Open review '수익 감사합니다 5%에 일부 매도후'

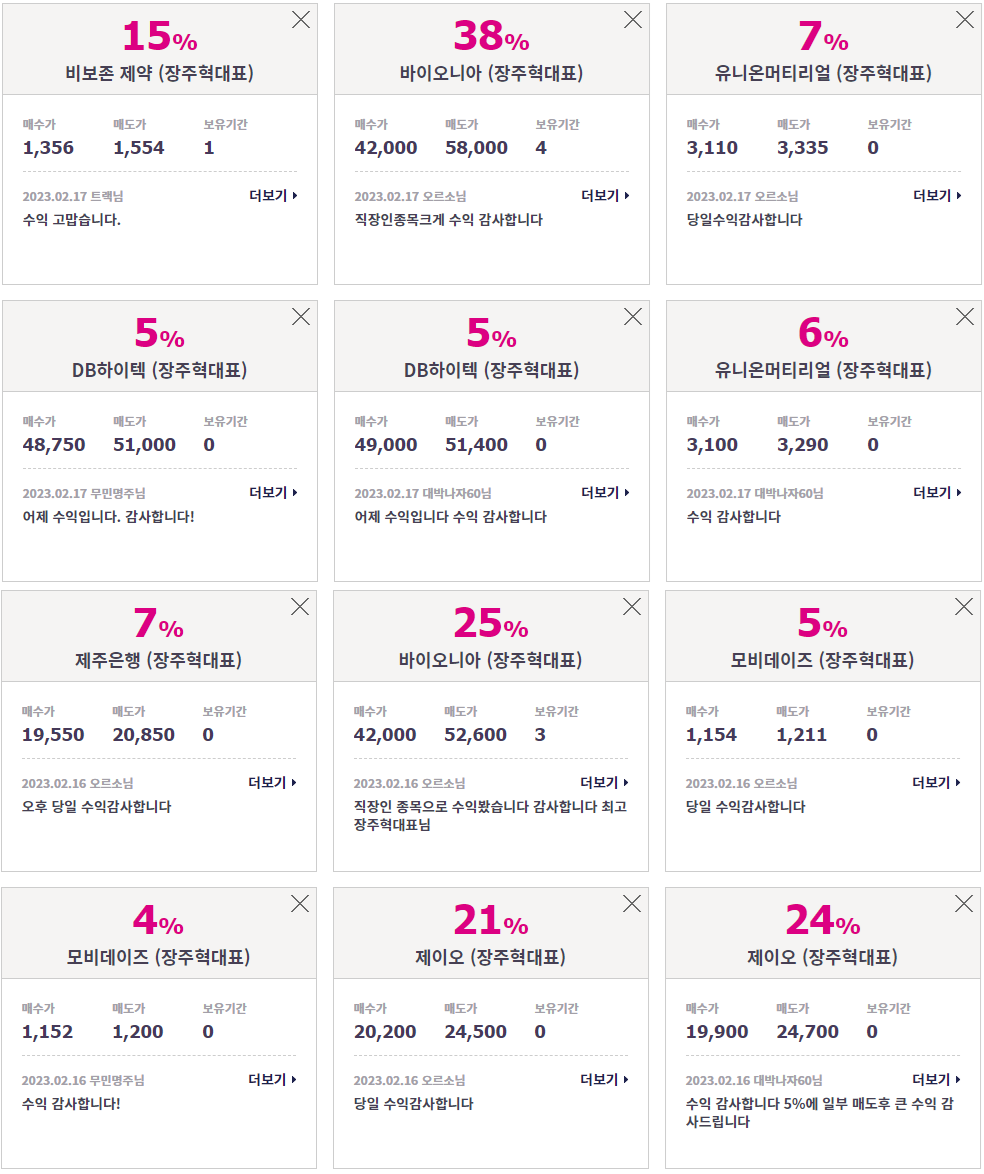click(820, 1113)
